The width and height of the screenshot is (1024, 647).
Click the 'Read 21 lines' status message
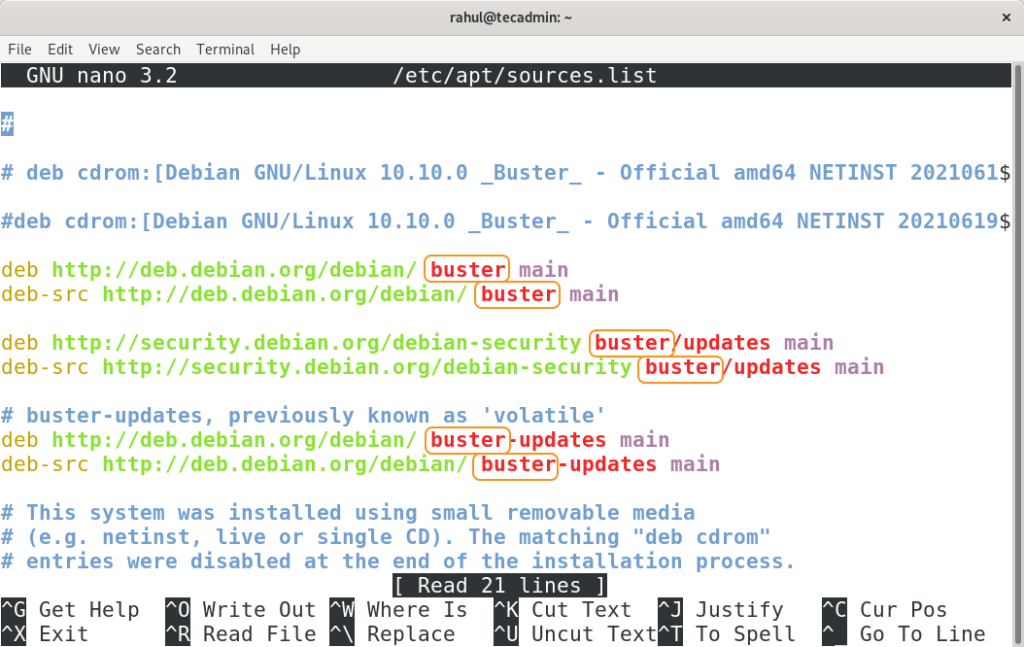click(x=499, y=586)
